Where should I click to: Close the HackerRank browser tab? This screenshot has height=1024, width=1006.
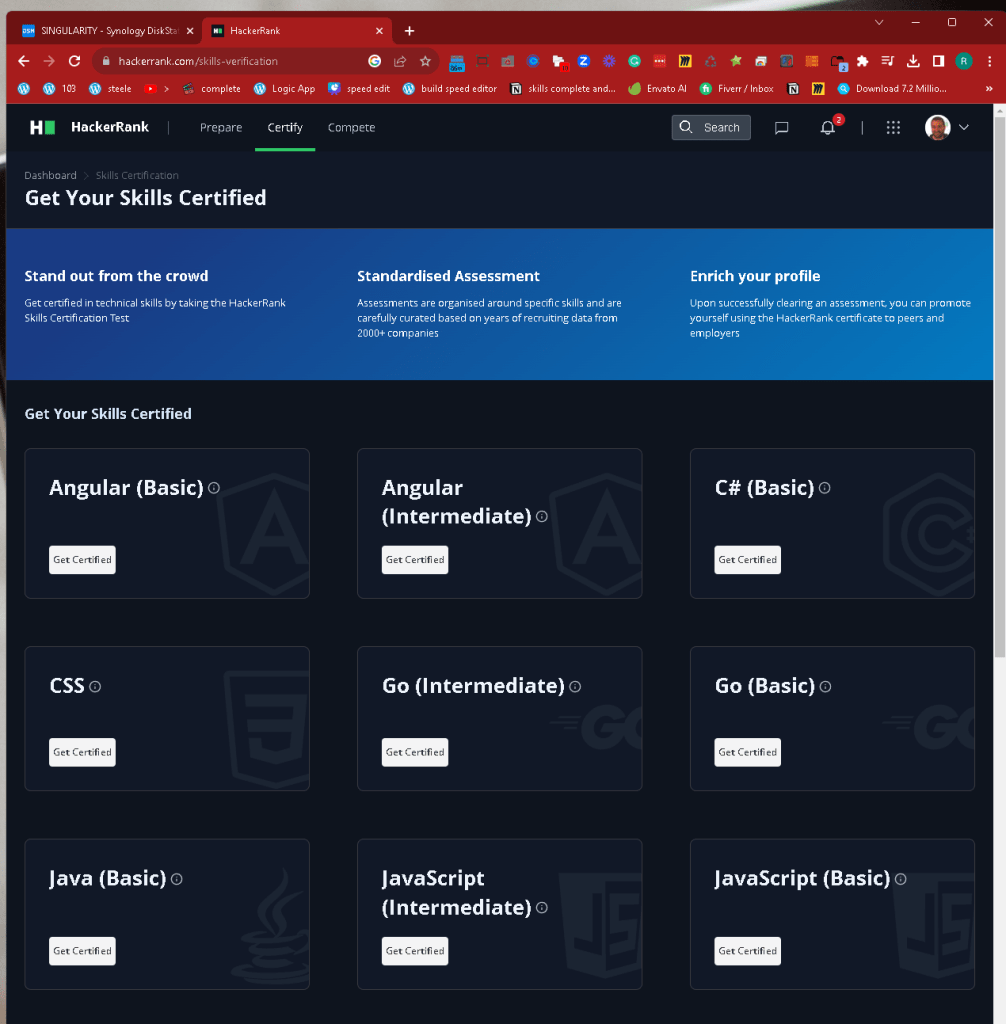point(380,31)
